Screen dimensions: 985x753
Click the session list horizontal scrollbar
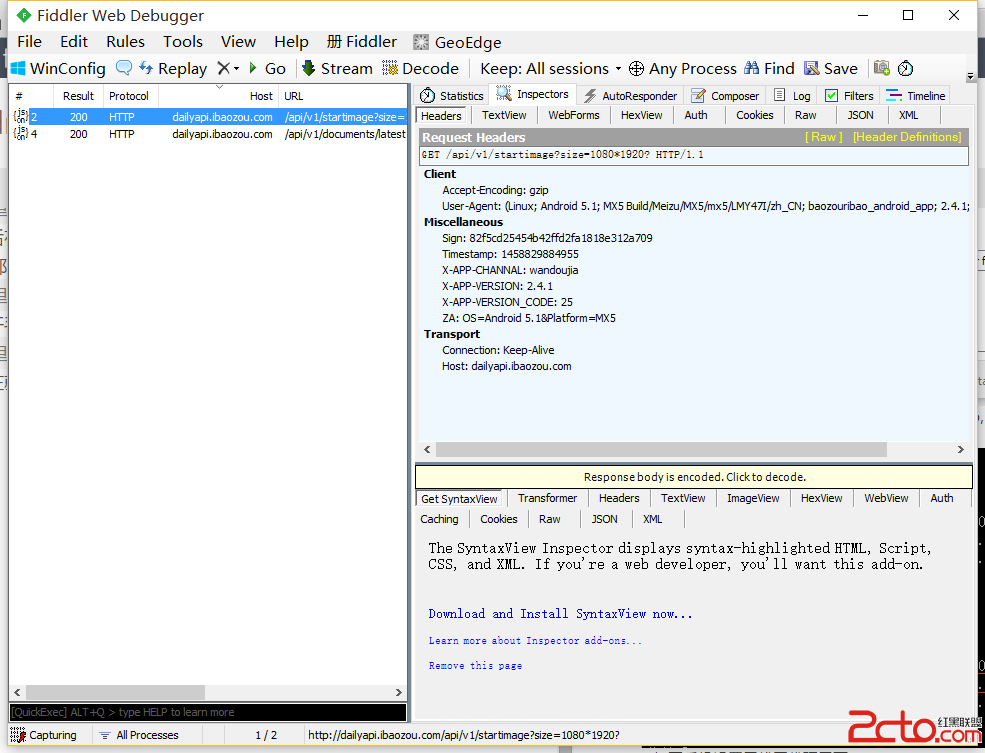[115, 692]
